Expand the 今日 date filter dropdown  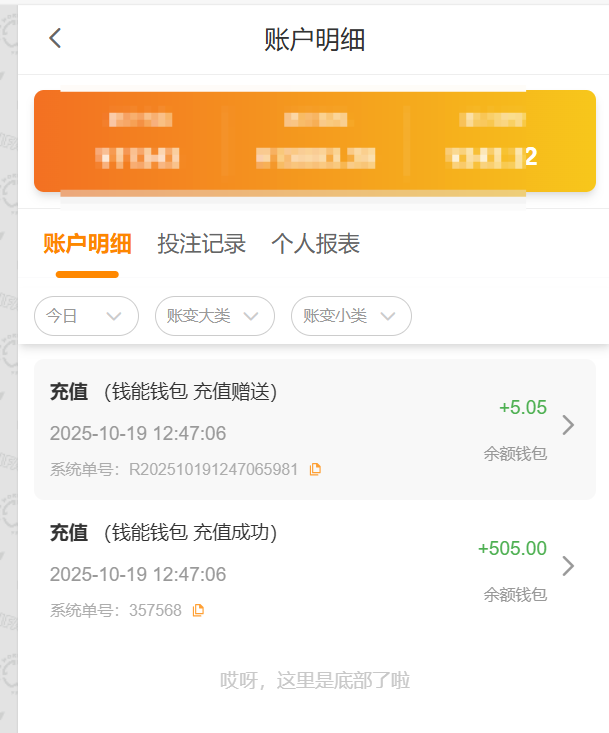[86, 316]
